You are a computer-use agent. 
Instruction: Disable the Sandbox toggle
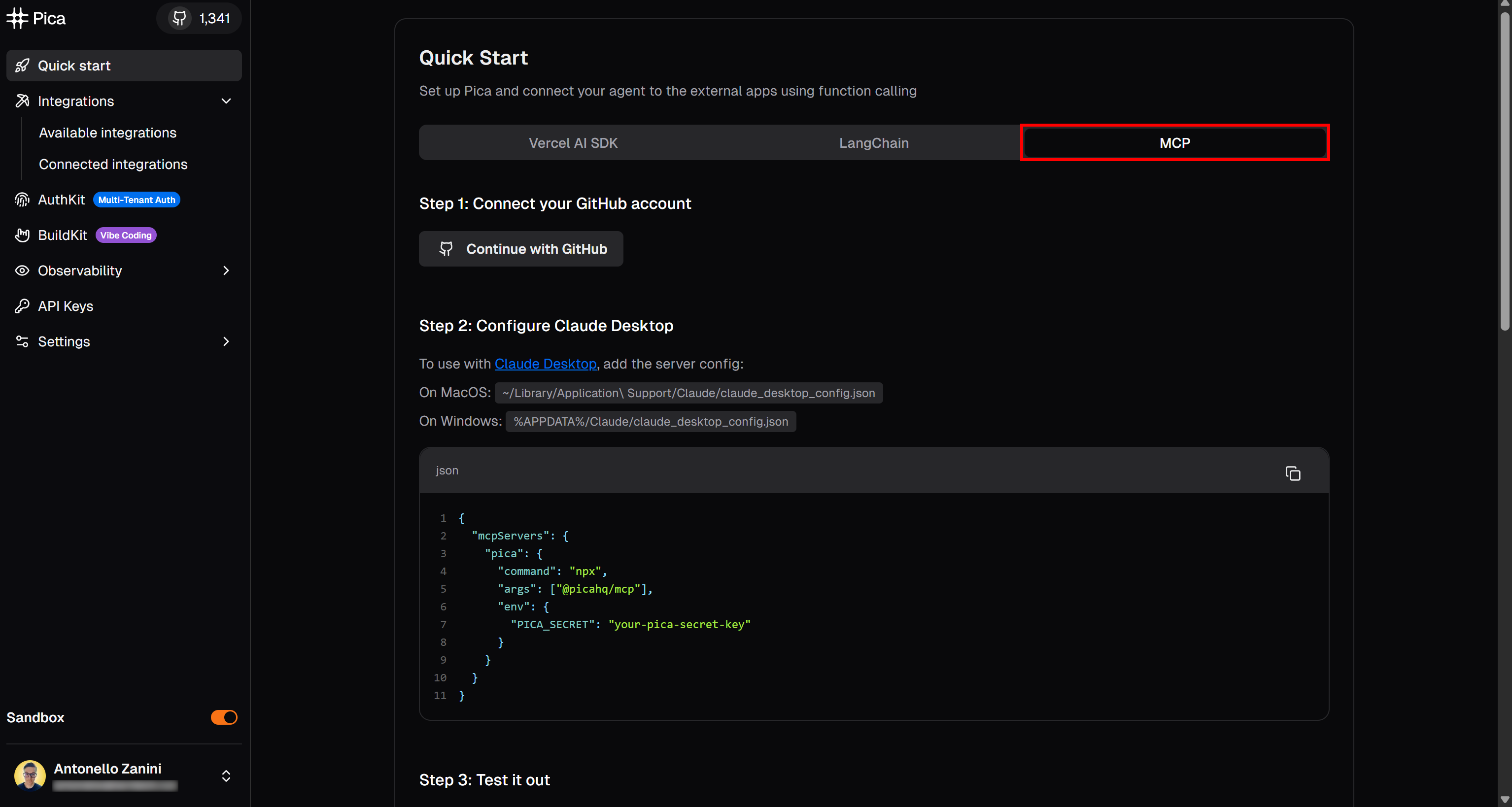tap(224, 717)
